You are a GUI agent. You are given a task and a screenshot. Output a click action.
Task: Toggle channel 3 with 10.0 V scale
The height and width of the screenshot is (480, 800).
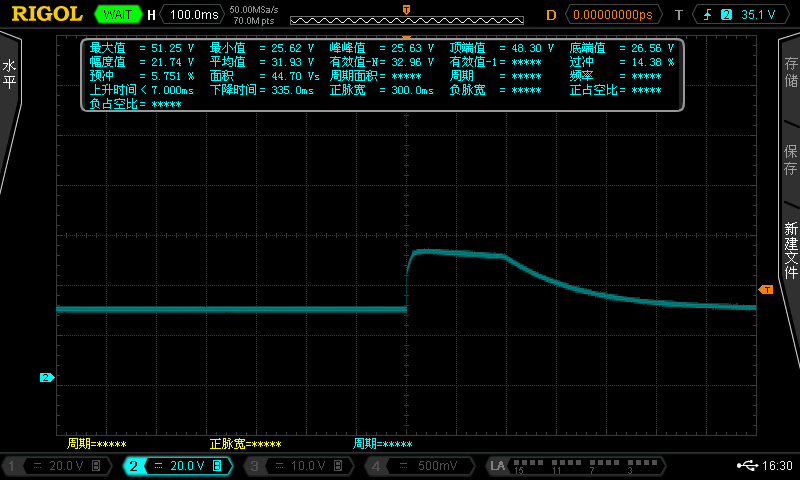point(299,466)
